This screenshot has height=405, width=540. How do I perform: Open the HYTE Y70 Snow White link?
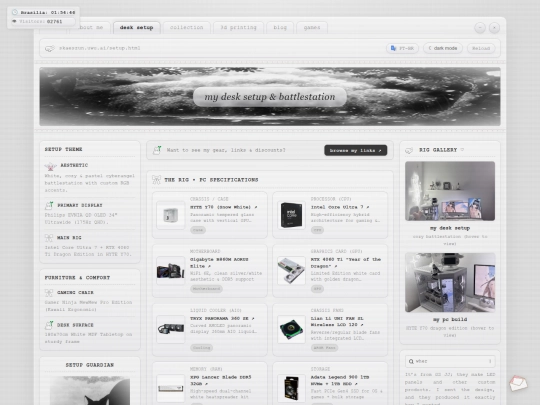point(224,207)
